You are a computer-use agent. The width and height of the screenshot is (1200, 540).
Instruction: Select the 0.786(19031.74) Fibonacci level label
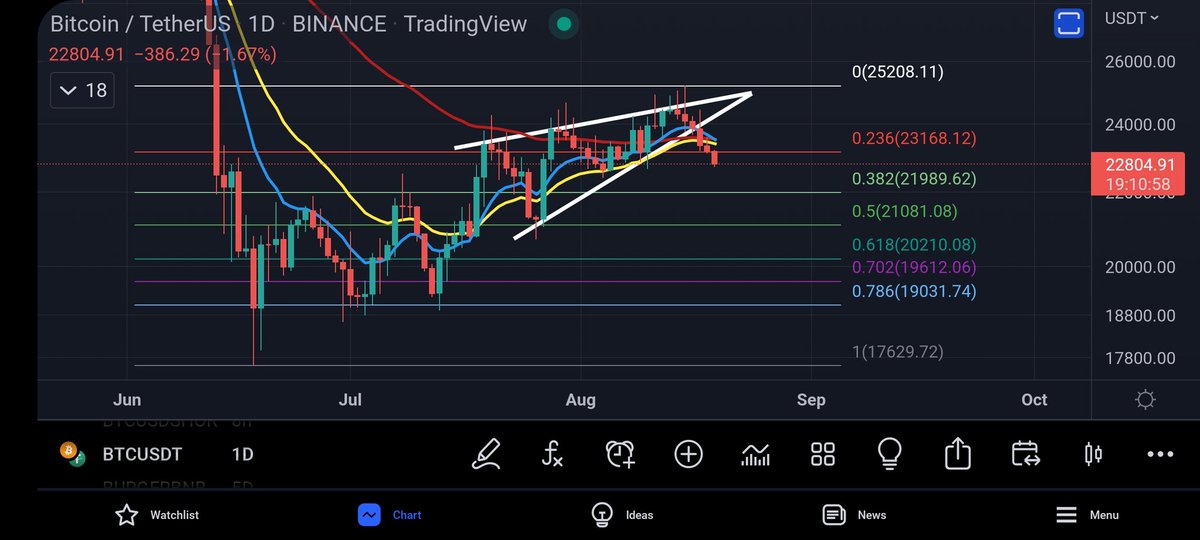coord(914,291)
